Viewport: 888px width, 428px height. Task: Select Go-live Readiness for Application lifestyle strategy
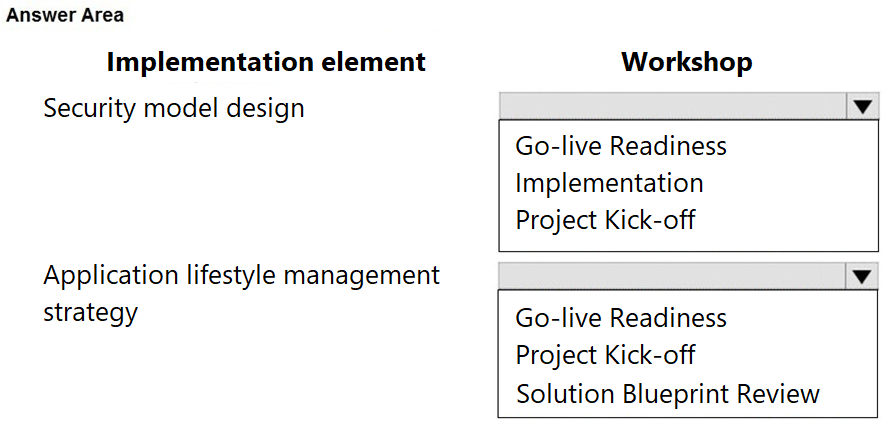click(621, 318)
